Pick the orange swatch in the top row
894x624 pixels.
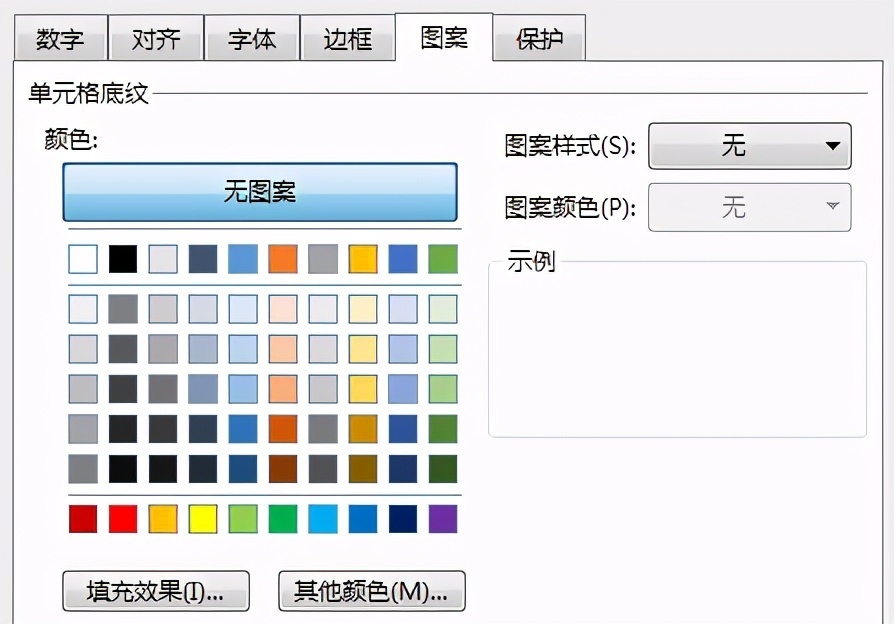click(x=282, y=258)
